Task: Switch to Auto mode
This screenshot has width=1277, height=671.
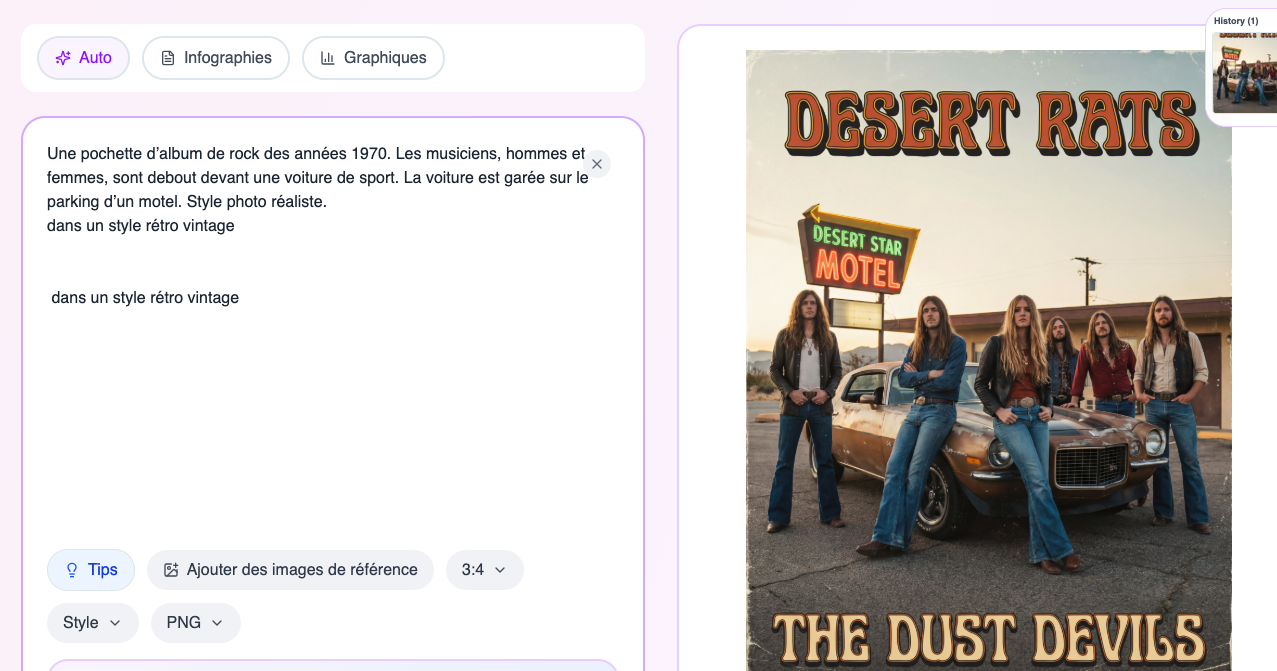Action: pos(84,58)
